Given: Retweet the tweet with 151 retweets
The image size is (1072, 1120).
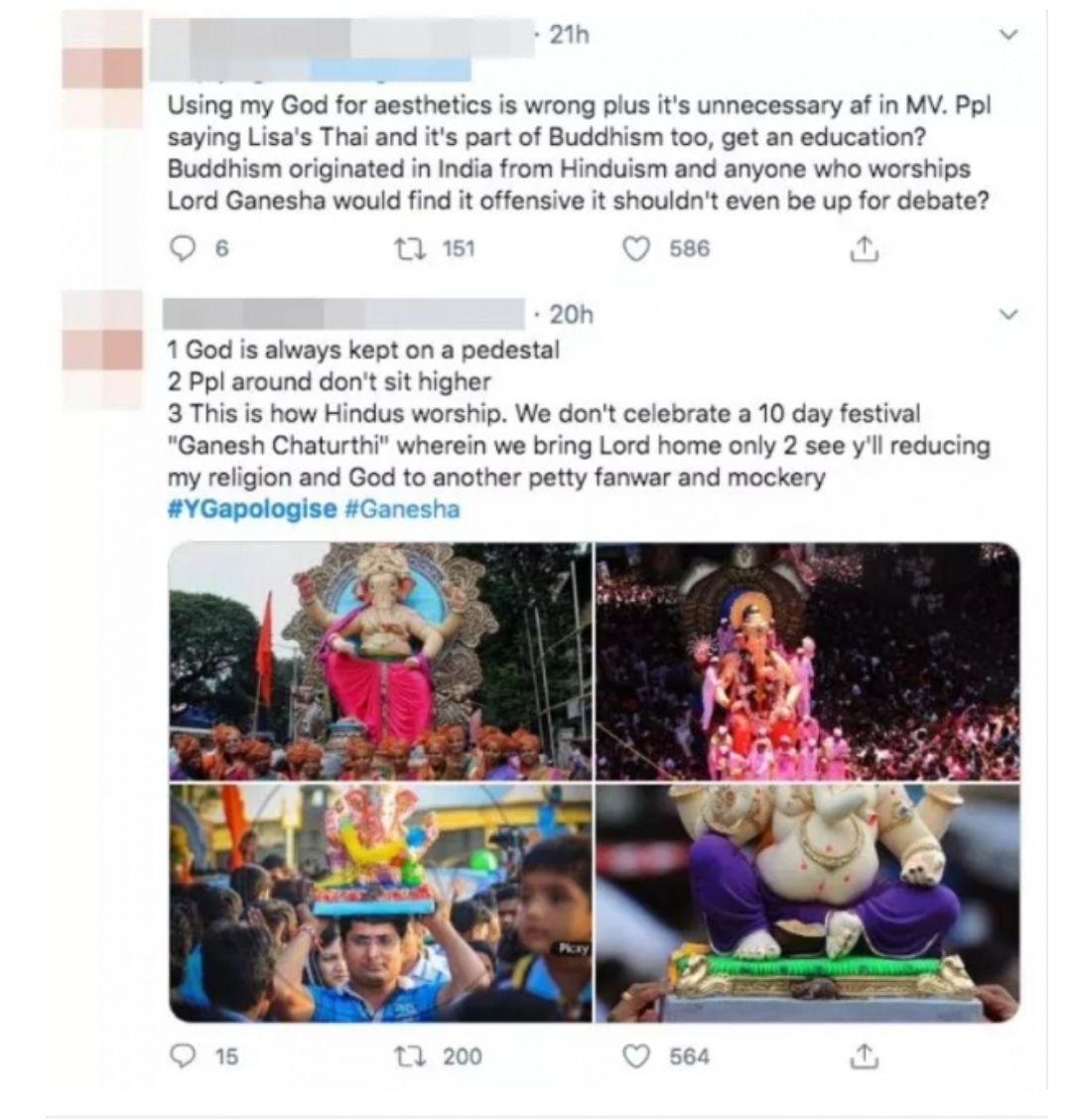Looking at the screenshot, I should (411, 248).
